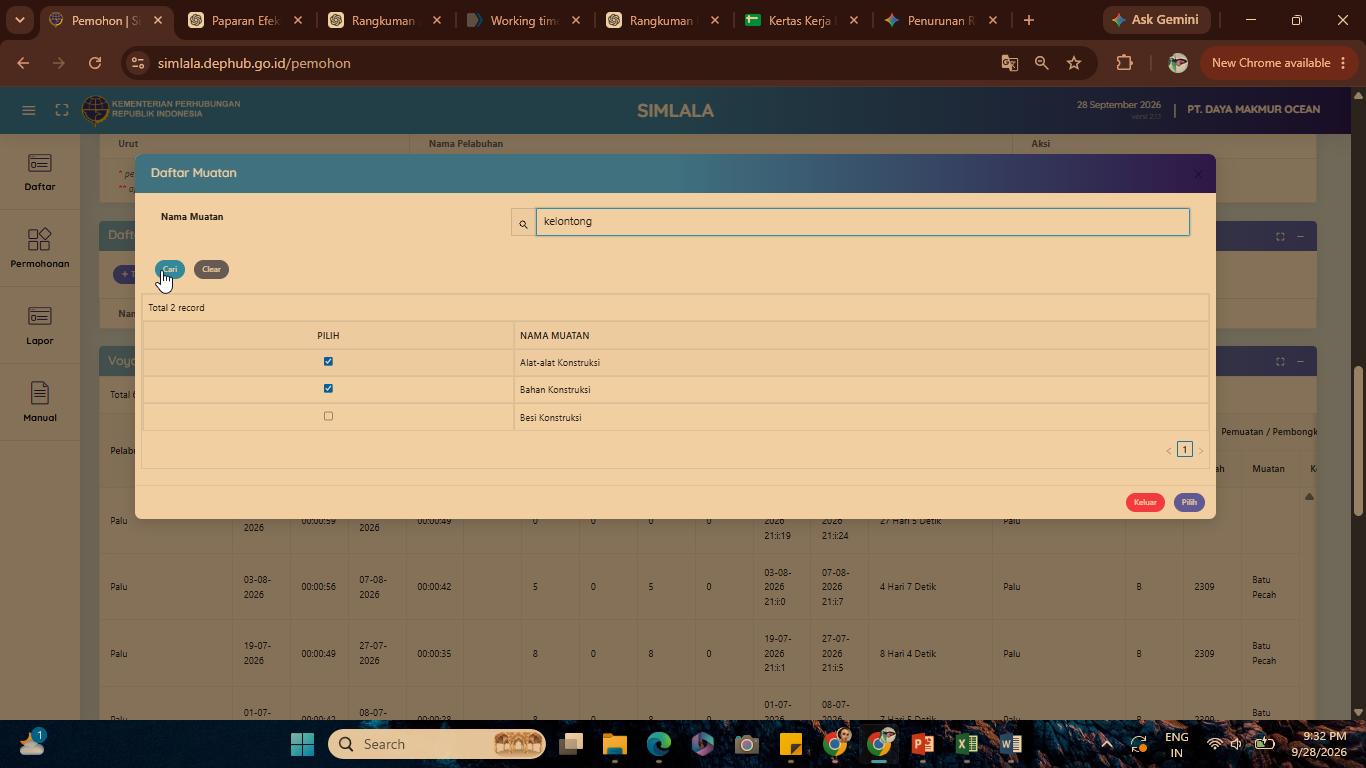Viewport: 1366px width, 768px height.
Task: Bookmark this page with star icon
Action: (x=1074, y=63)
